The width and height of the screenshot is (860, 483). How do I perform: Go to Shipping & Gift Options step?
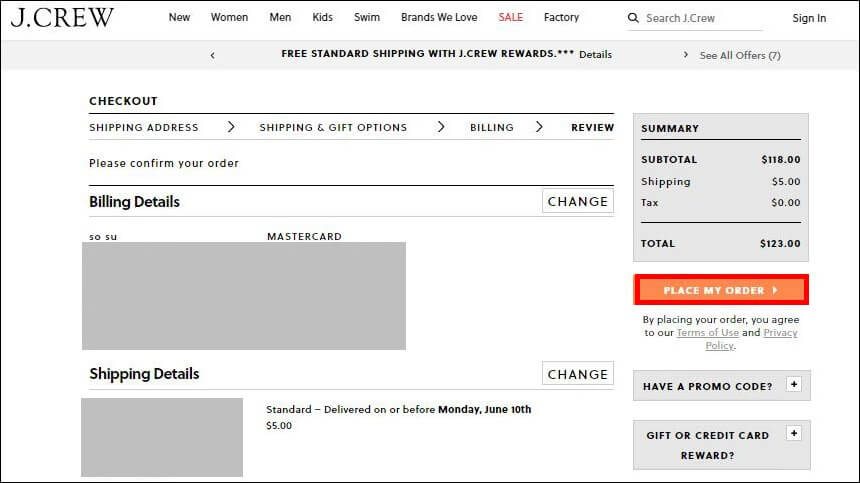(333, 127)
